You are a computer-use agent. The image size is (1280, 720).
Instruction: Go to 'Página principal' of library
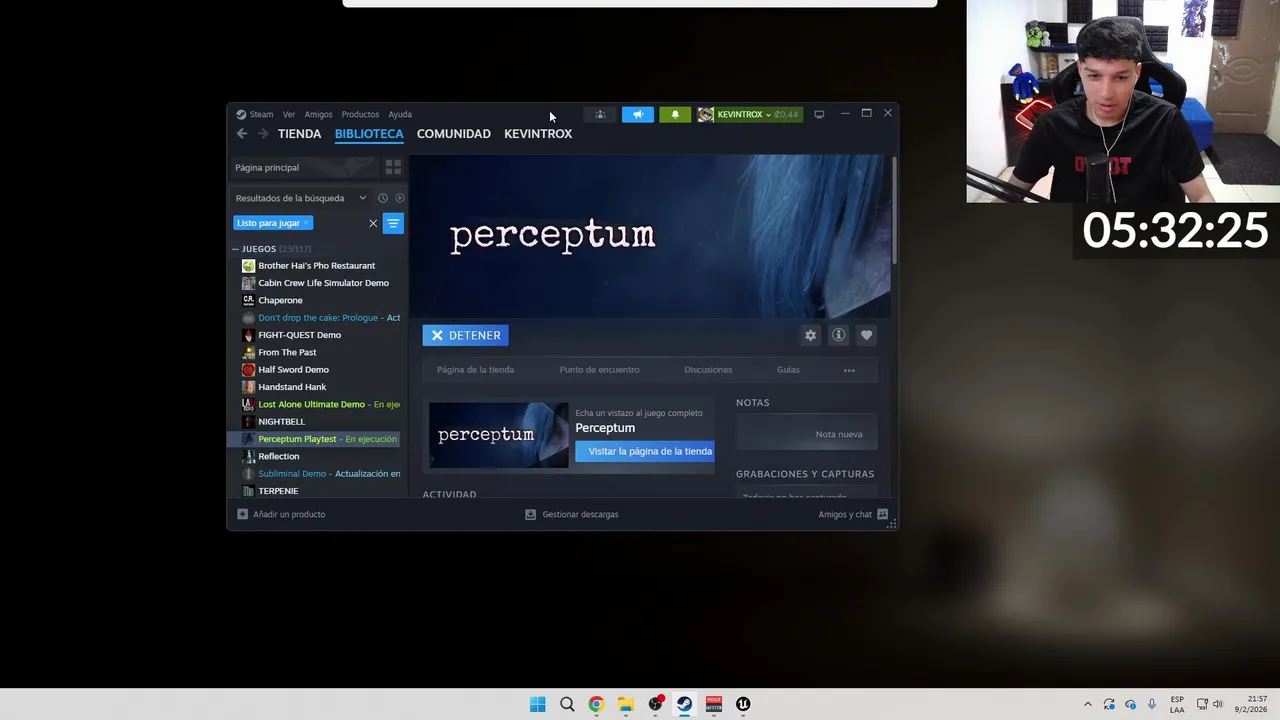(x=267, y=167)
